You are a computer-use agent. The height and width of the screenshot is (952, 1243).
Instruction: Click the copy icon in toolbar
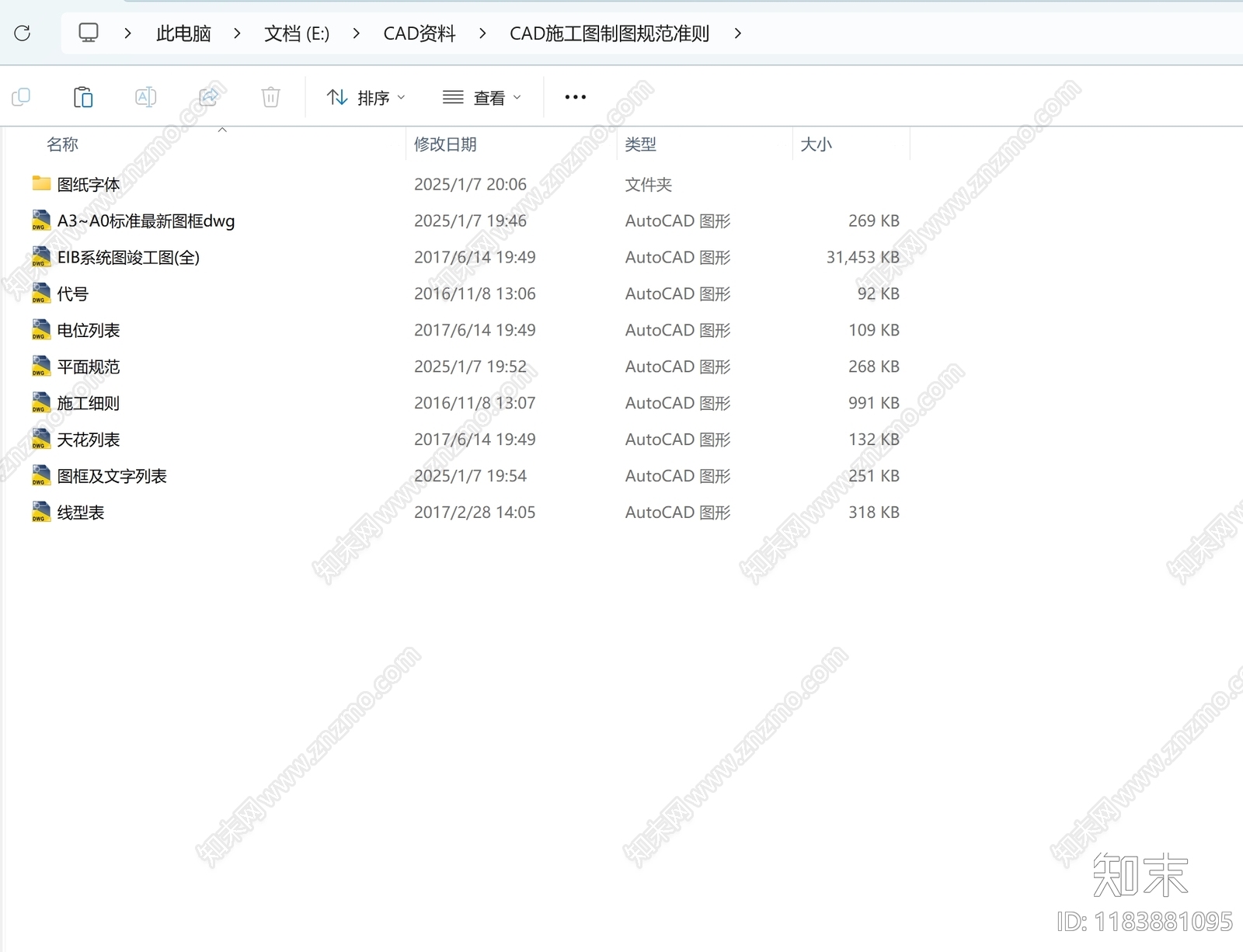click(21, 97)
